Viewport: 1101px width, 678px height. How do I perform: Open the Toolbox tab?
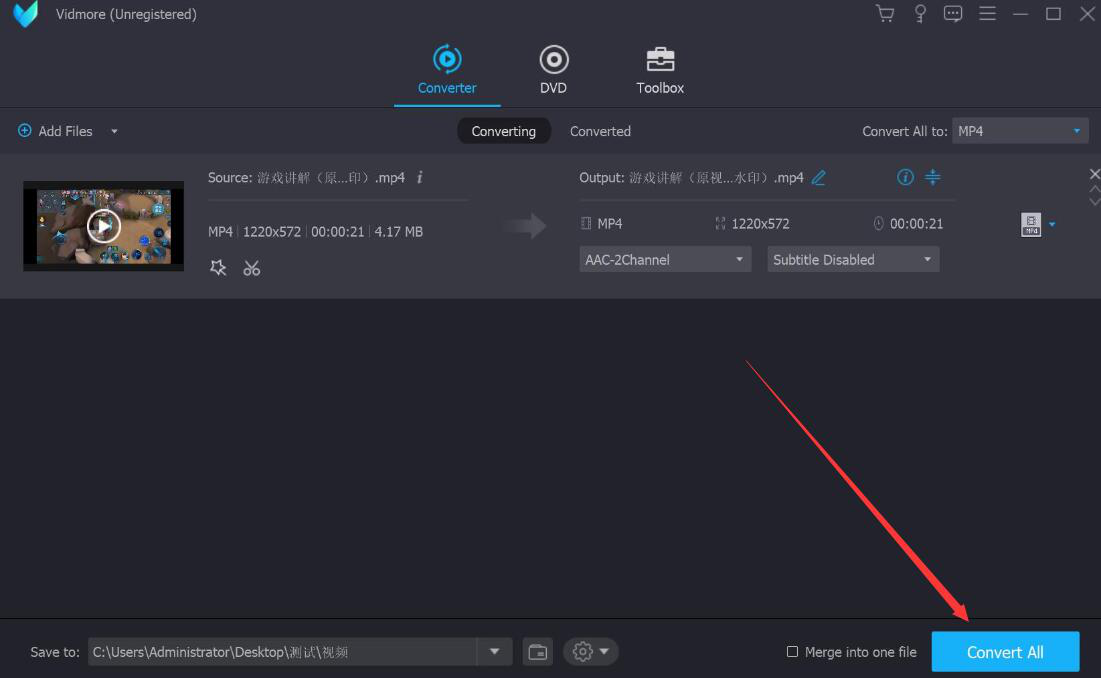[x=660, y=70]
